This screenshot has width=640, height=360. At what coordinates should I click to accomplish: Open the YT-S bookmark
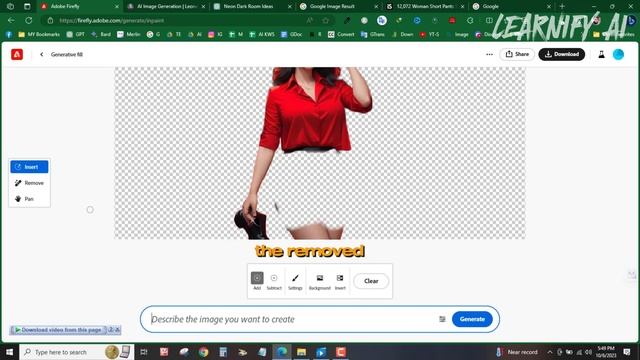click(429, 34)
